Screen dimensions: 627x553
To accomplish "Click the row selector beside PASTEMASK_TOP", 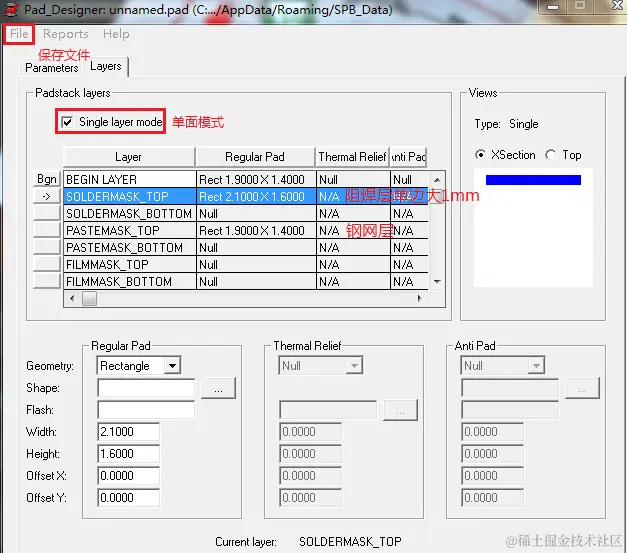I will [47, 230].
